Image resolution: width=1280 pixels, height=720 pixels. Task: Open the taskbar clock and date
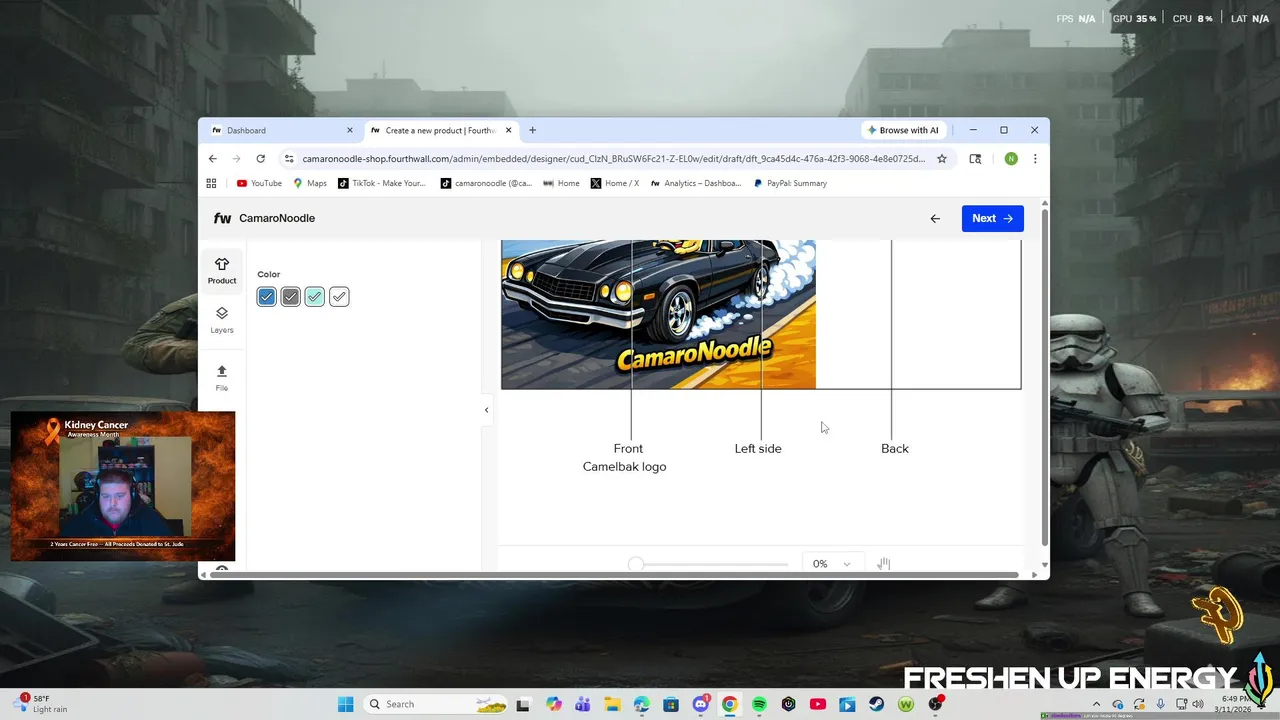click(1234, 704)
